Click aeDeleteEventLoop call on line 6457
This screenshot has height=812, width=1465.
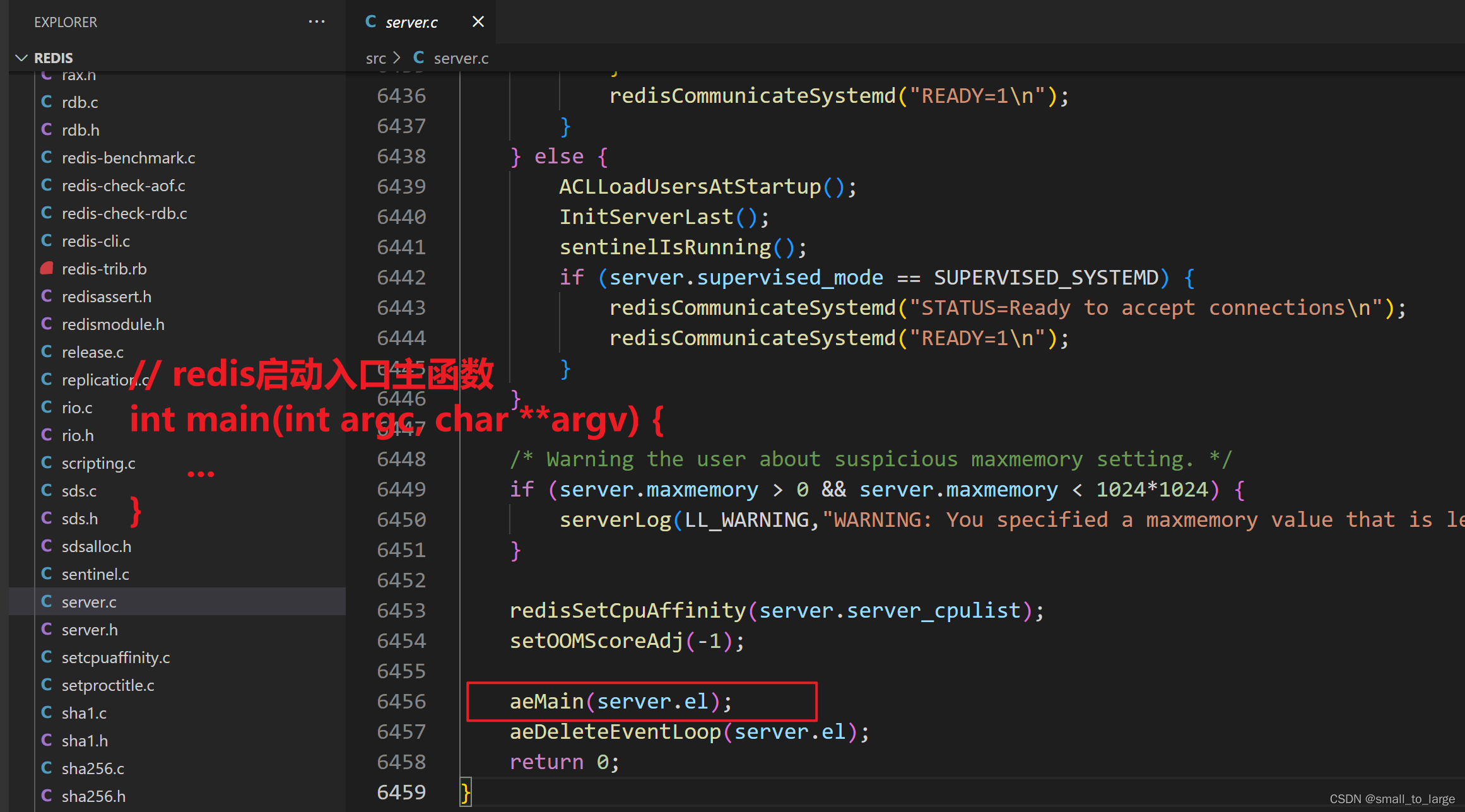(x=690, y=732)
